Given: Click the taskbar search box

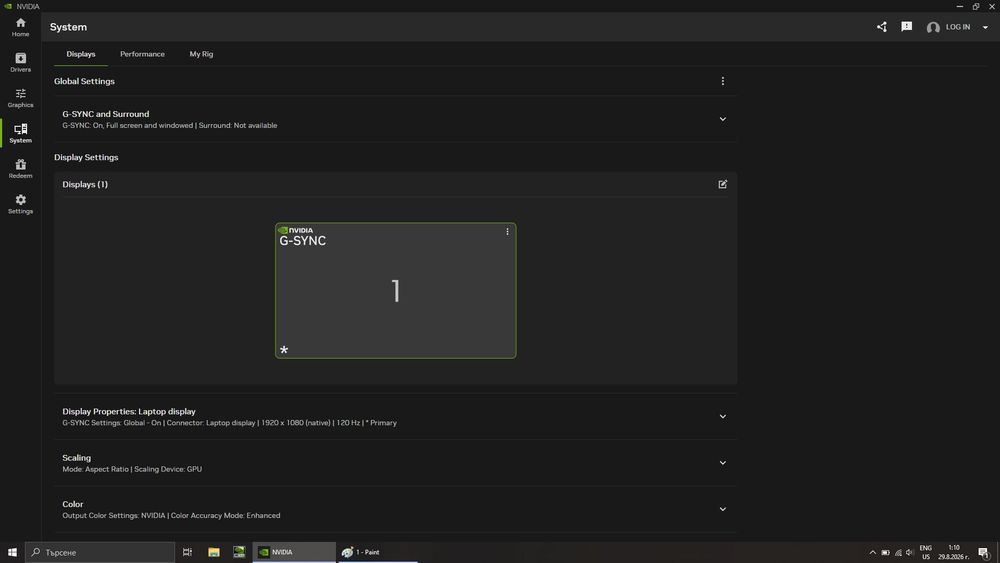Looking at the screenshot, I should [x=100, y=552].
